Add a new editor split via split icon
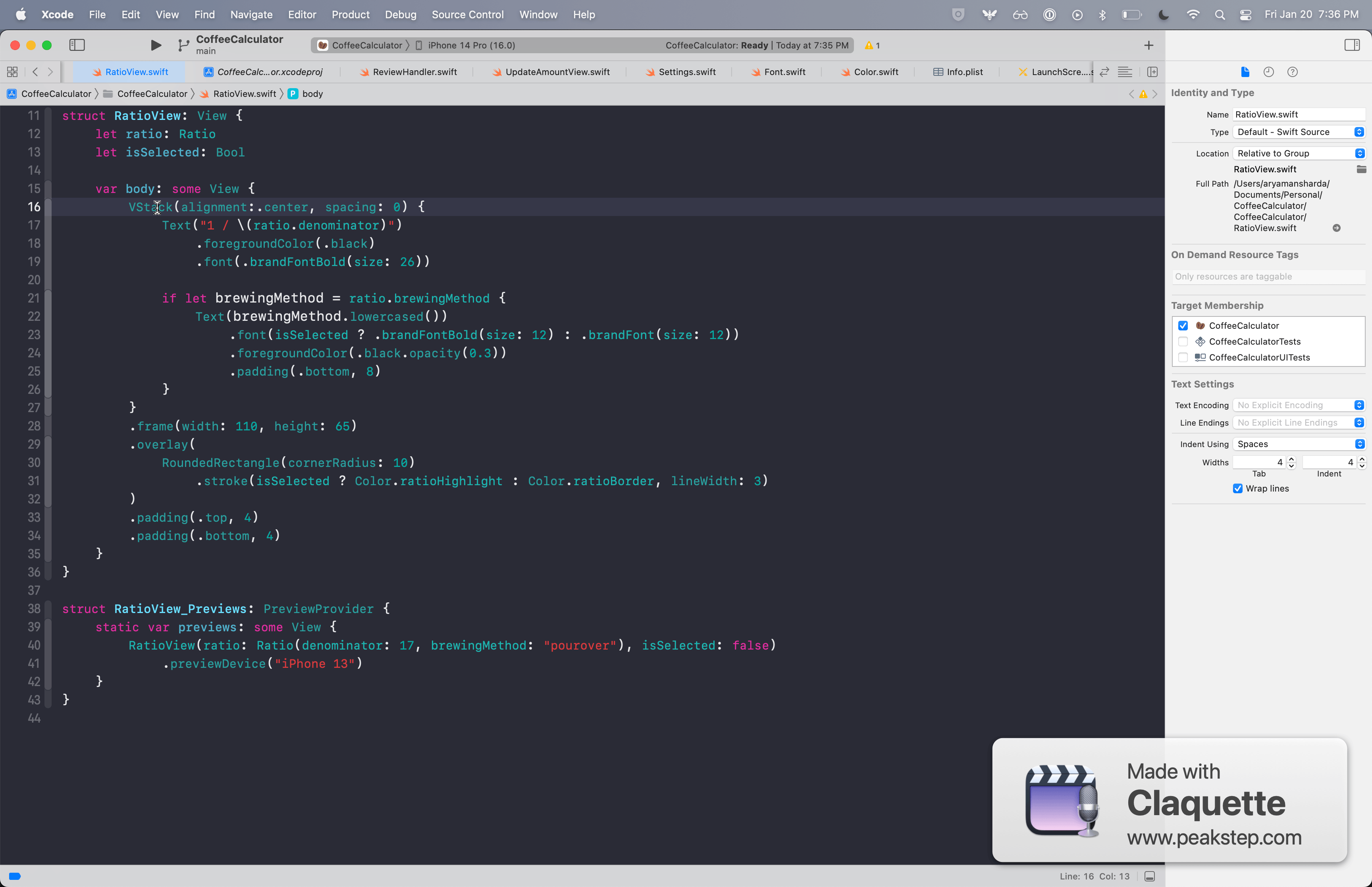Image resolution: width=1372 pixels, height=887 pixels. pyautogui.click(x=1152, y=71)
